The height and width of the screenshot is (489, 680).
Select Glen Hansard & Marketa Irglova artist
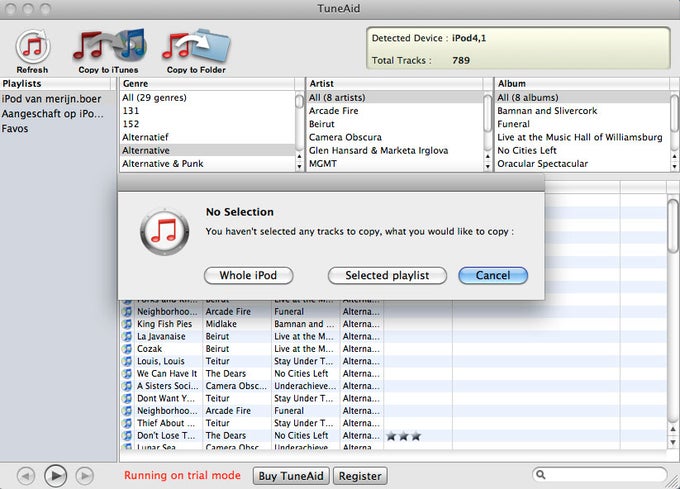coord(395,150)
